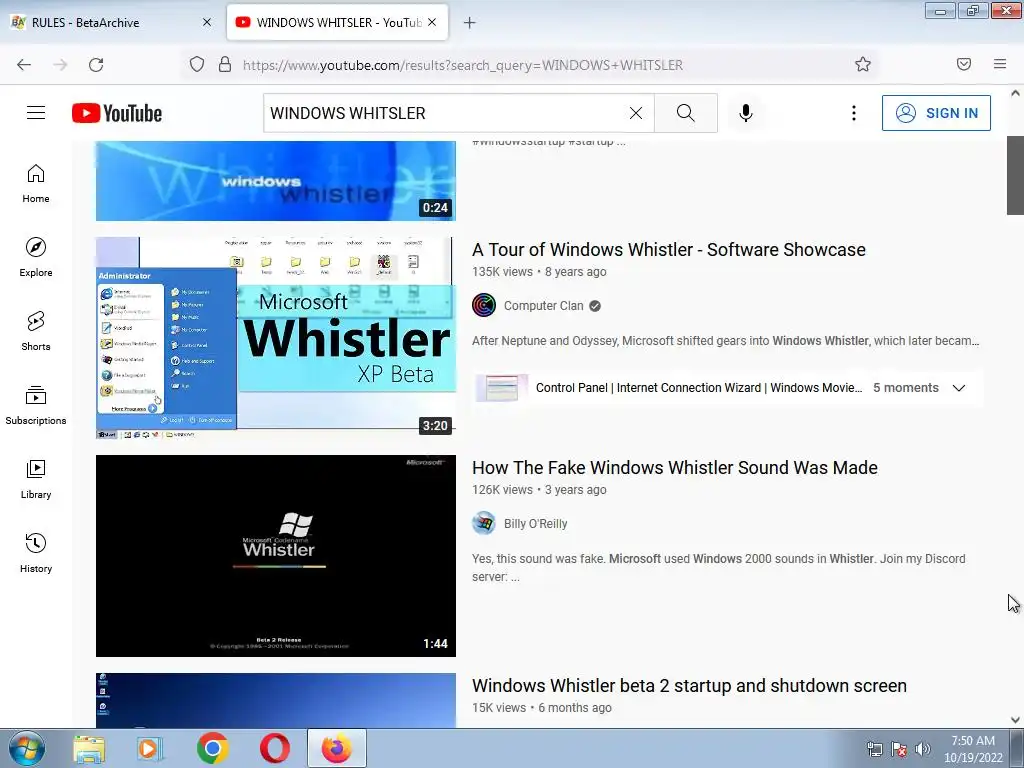
Task: Click the SIGN IN button
Action: 936,113
